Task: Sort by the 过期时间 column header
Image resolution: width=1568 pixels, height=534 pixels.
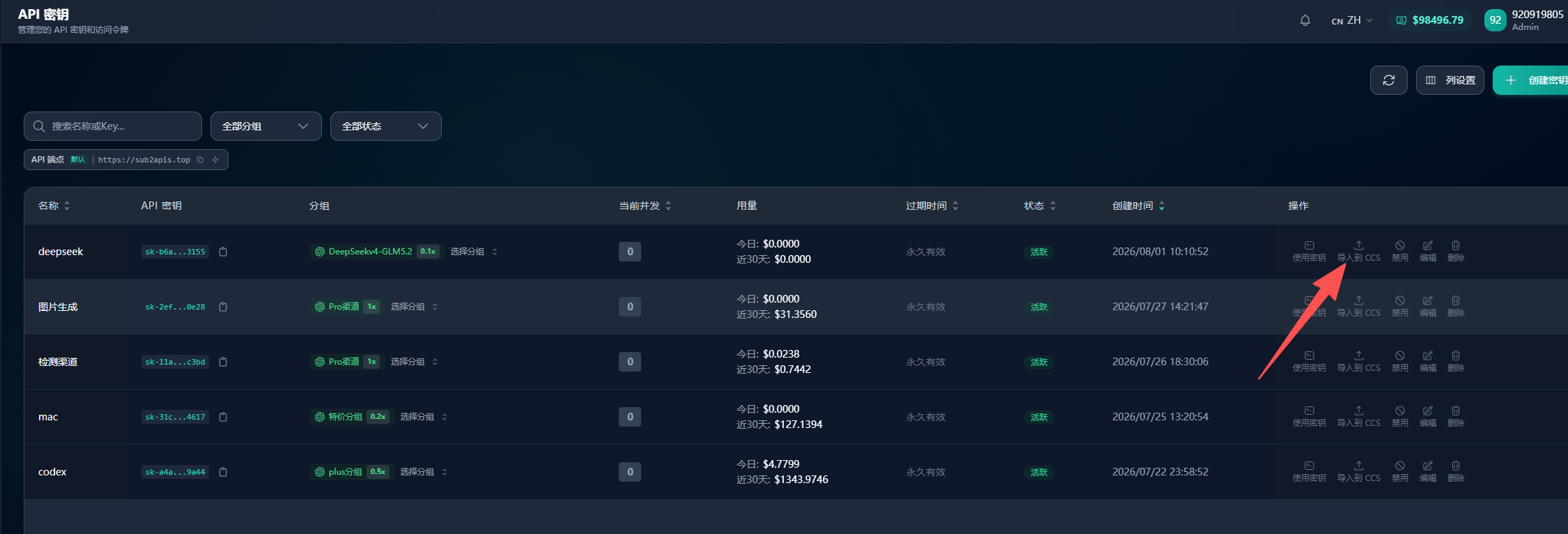Action: 932,206
